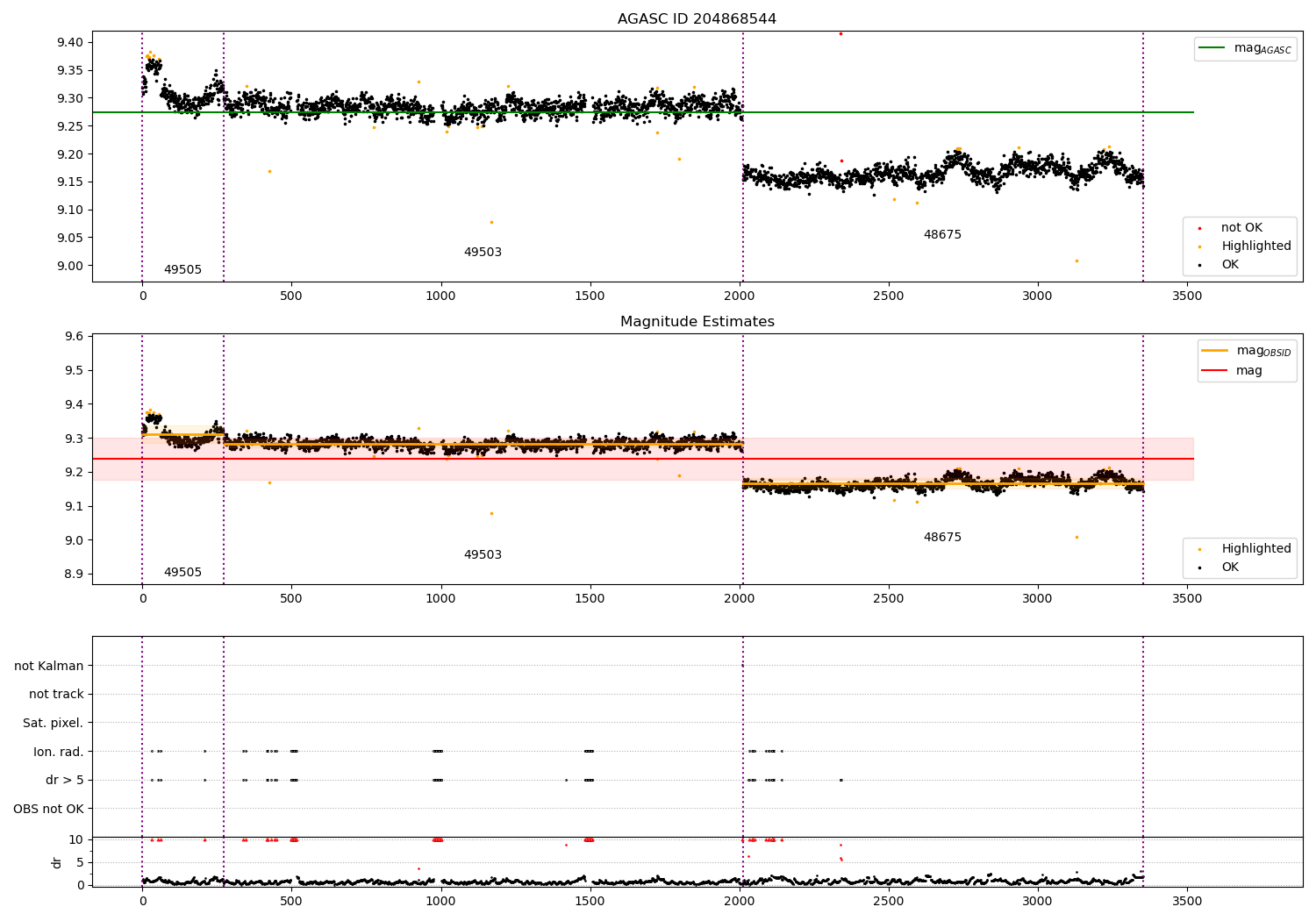Click the 'not Kalman' row label

49,666
